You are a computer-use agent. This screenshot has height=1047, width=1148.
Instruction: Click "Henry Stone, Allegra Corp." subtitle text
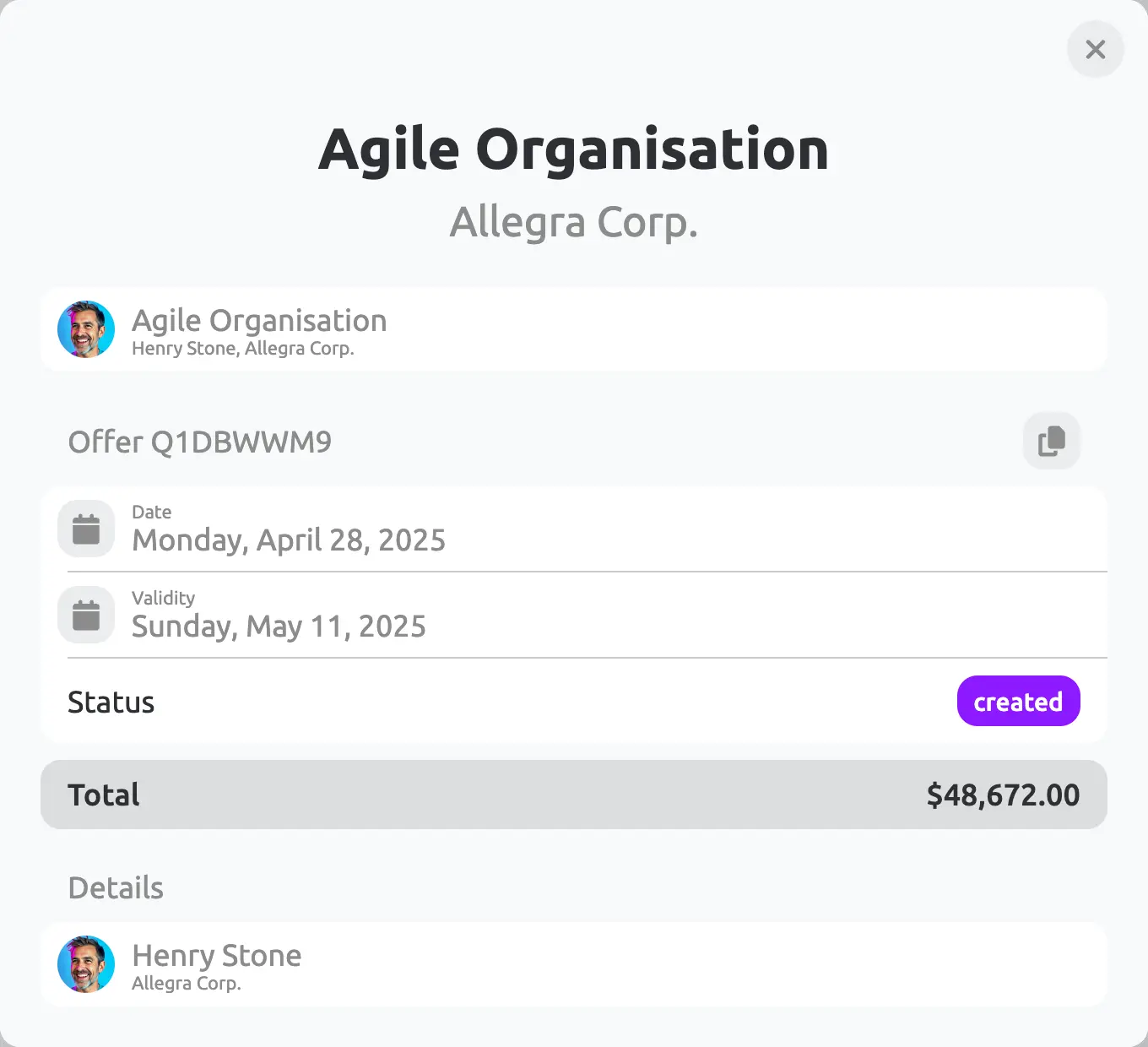tap(243, 349)
